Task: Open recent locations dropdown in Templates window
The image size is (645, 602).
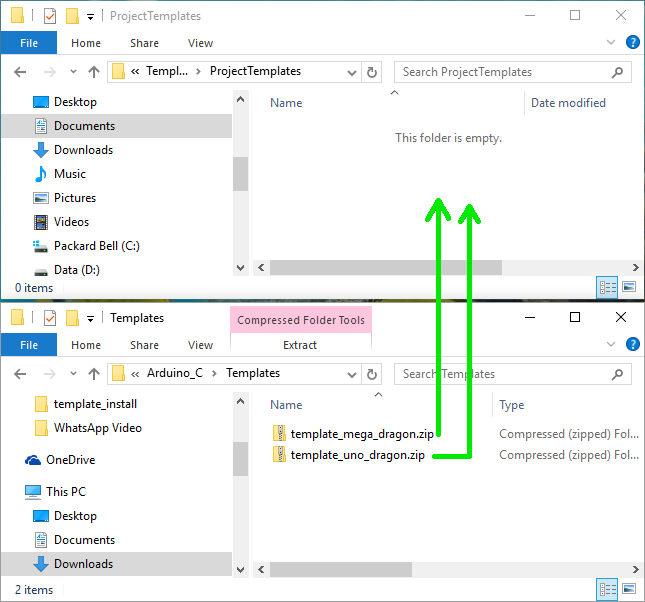Action: point(71,373)
